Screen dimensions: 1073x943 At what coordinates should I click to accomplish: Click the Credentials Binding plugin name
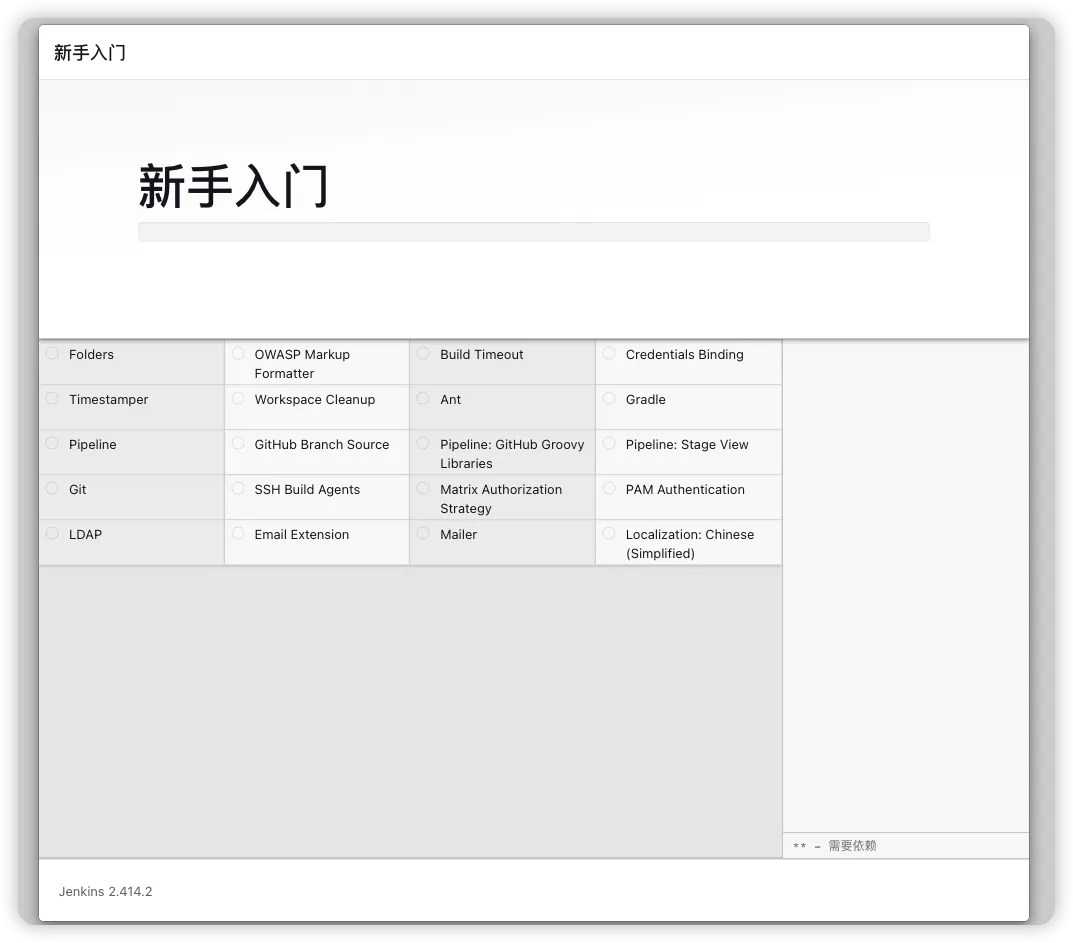[684, 354]
